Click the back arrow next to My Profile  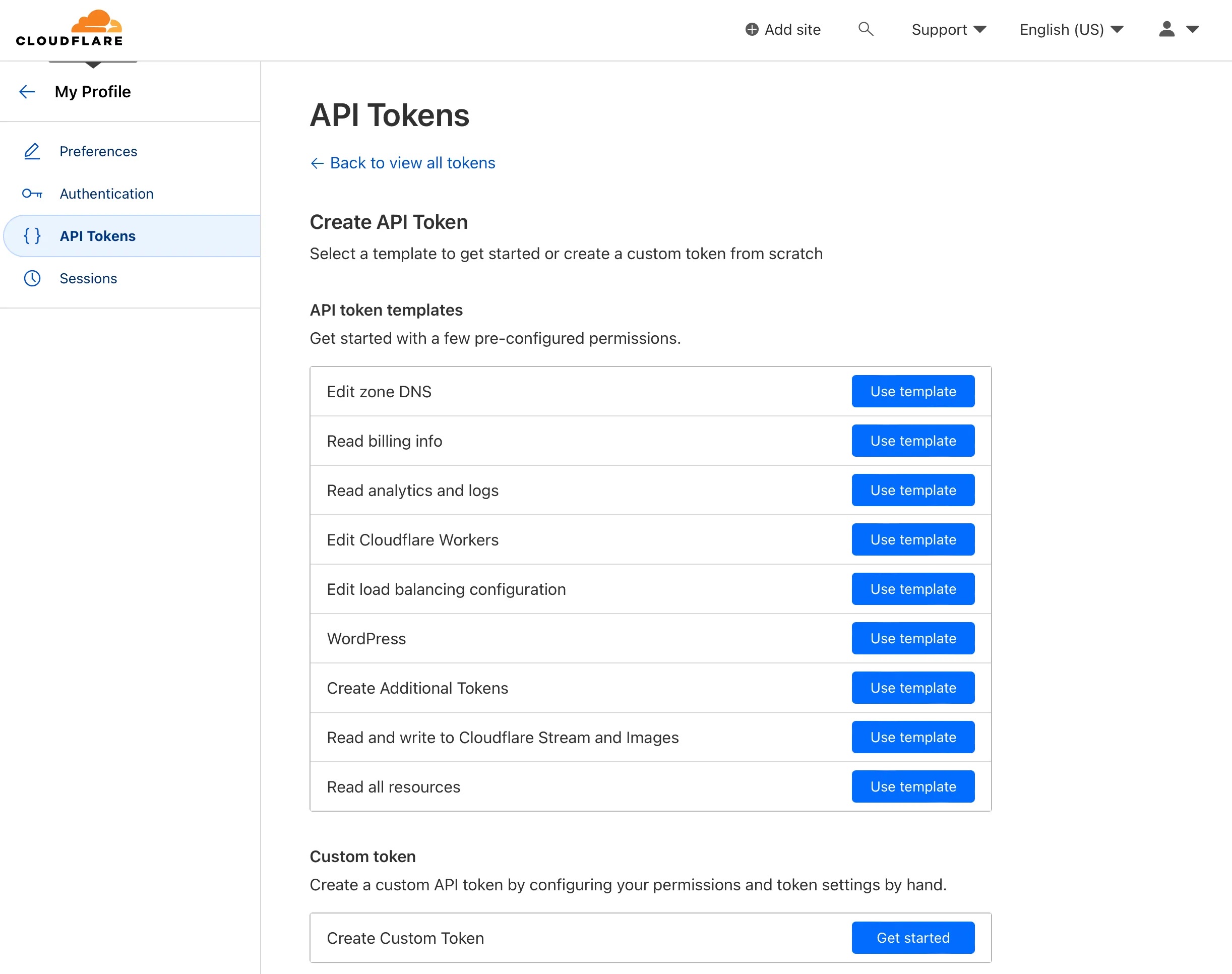click(x=27, y=92)
